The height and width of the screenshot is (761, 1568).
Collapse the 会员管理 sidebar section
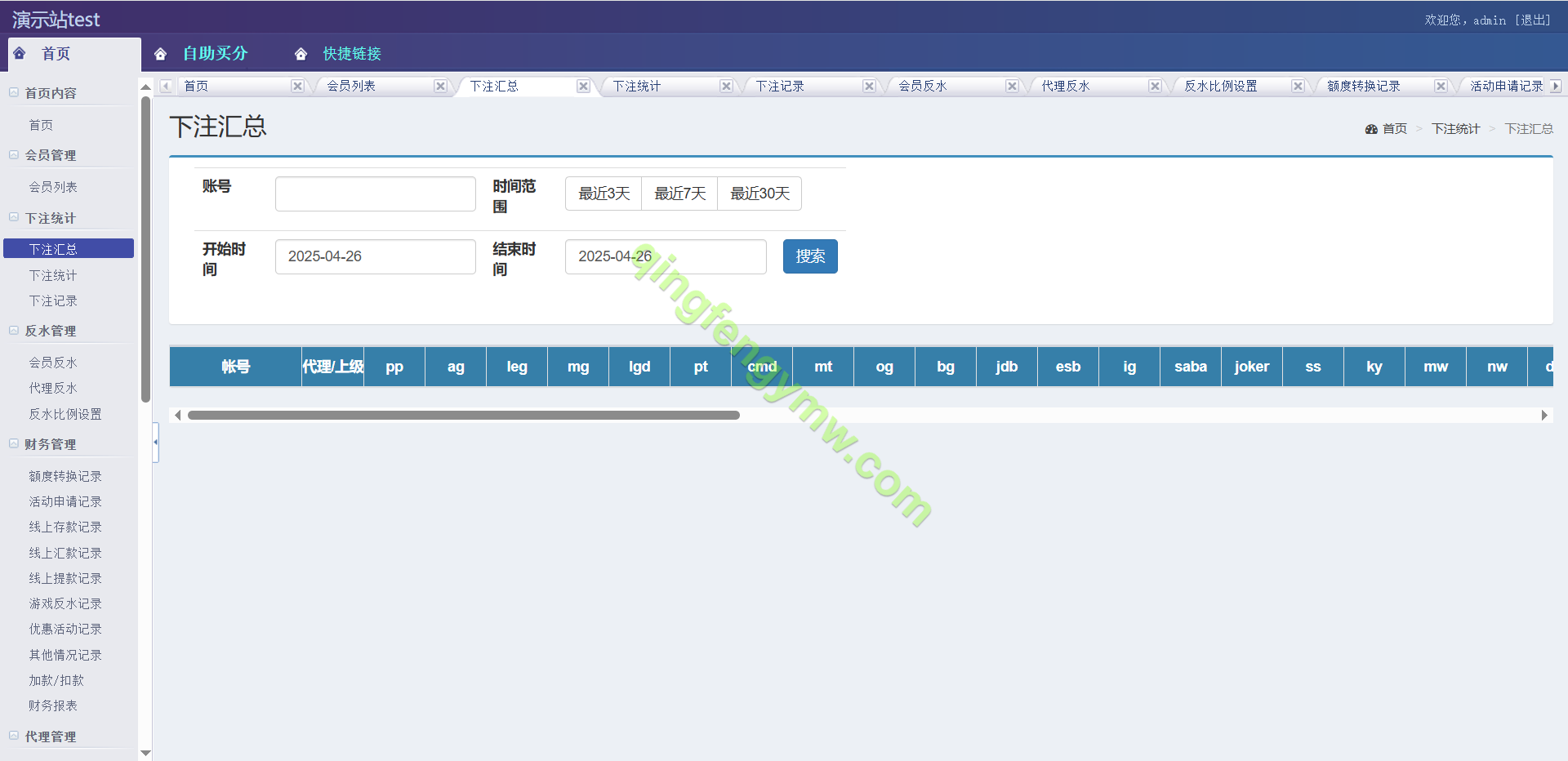14,155
